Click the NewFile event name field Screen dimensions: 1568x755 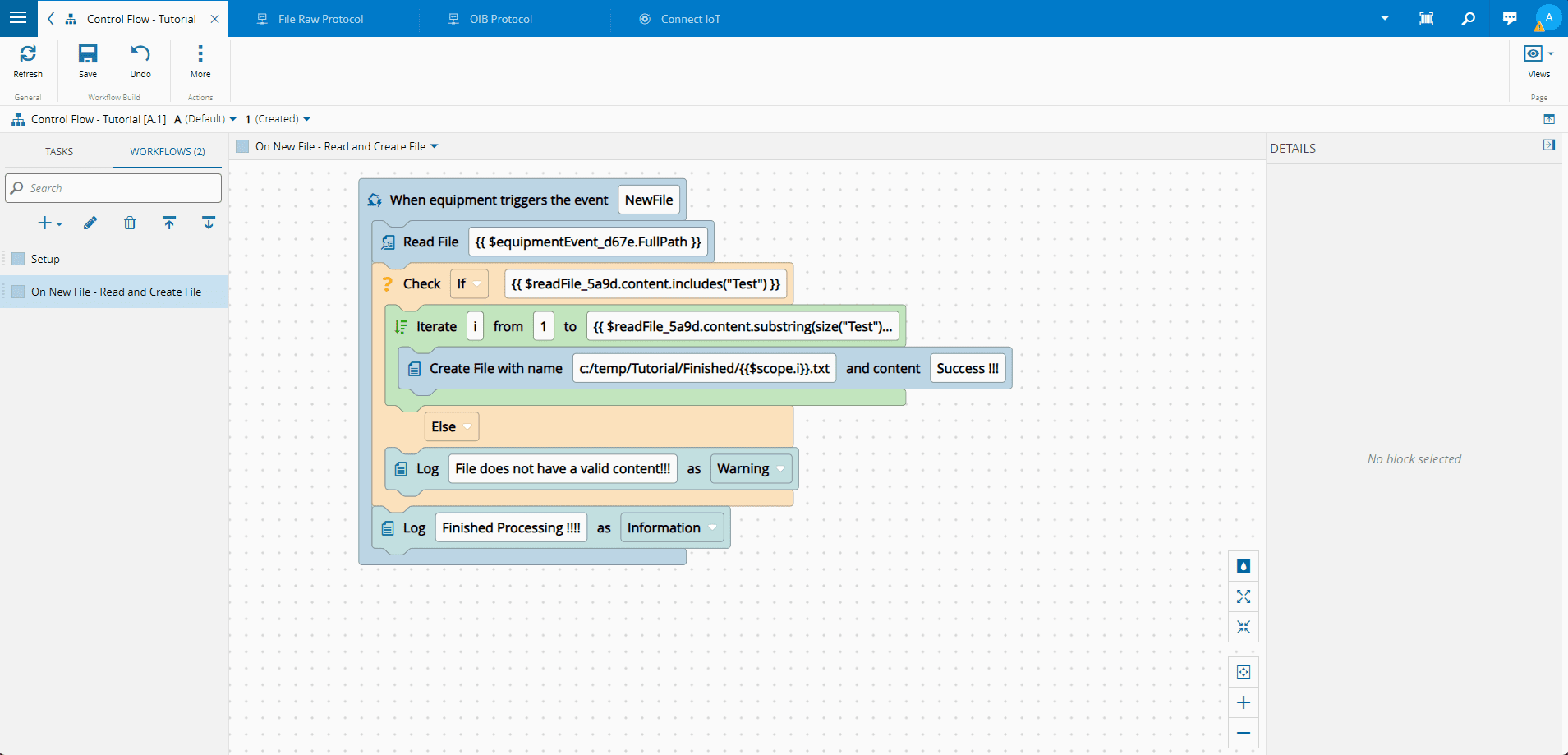pos(648,200)
